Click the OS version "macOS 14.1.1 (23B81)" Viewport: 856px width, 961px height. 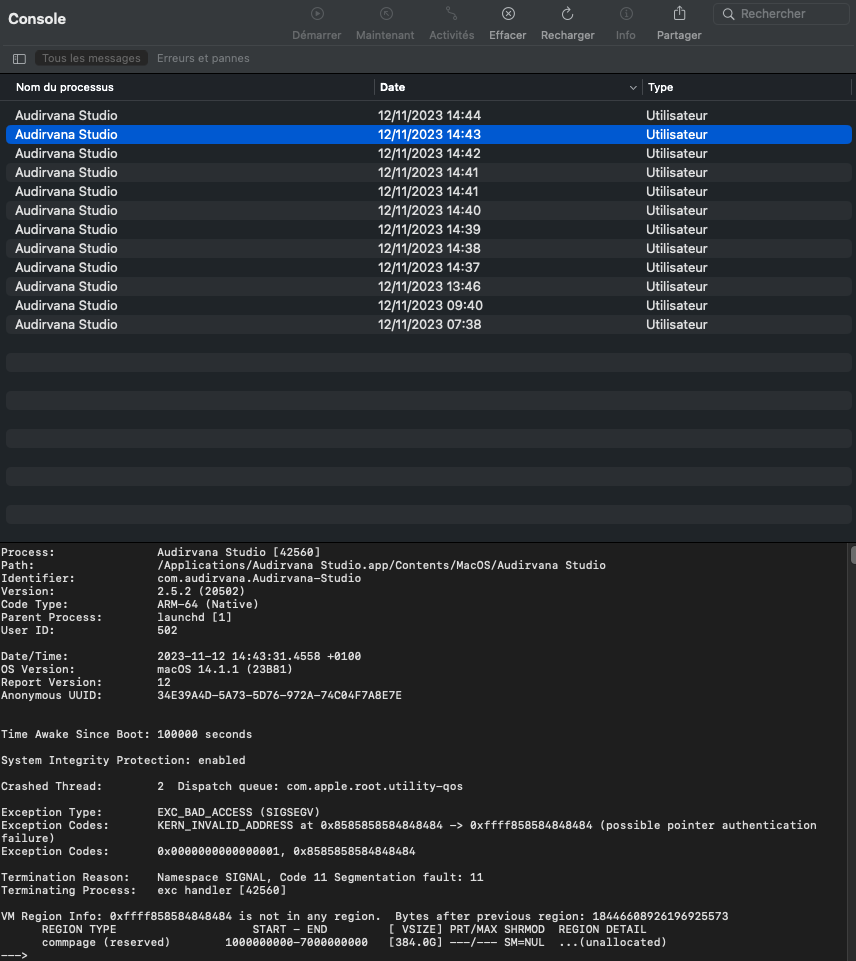(225, 669)
